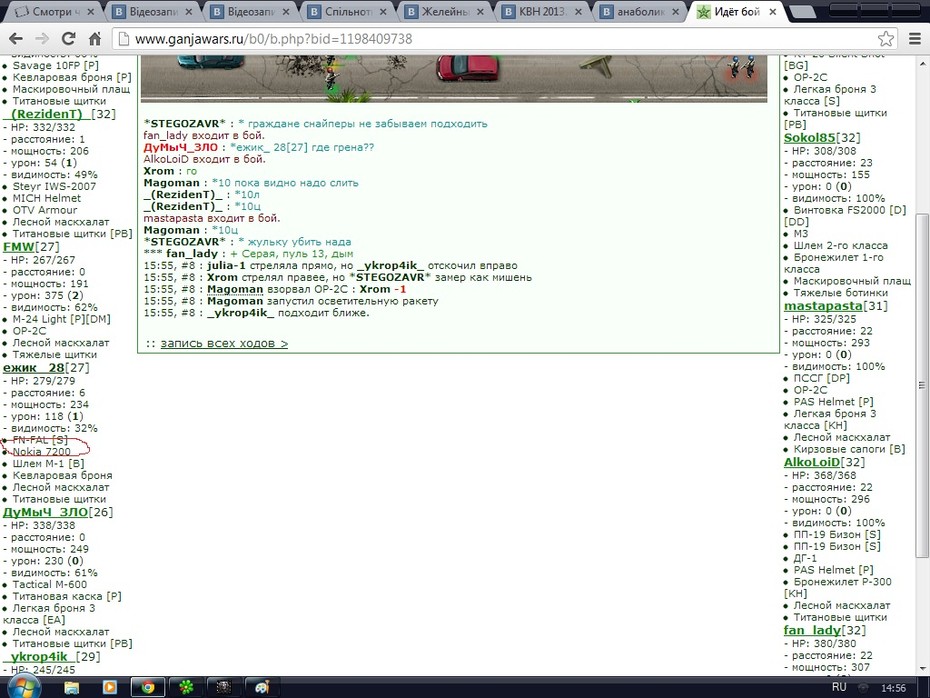Viewport: 930px width, 698px height.
Task: Reload the ganjawars page
Action: (69, 39)
